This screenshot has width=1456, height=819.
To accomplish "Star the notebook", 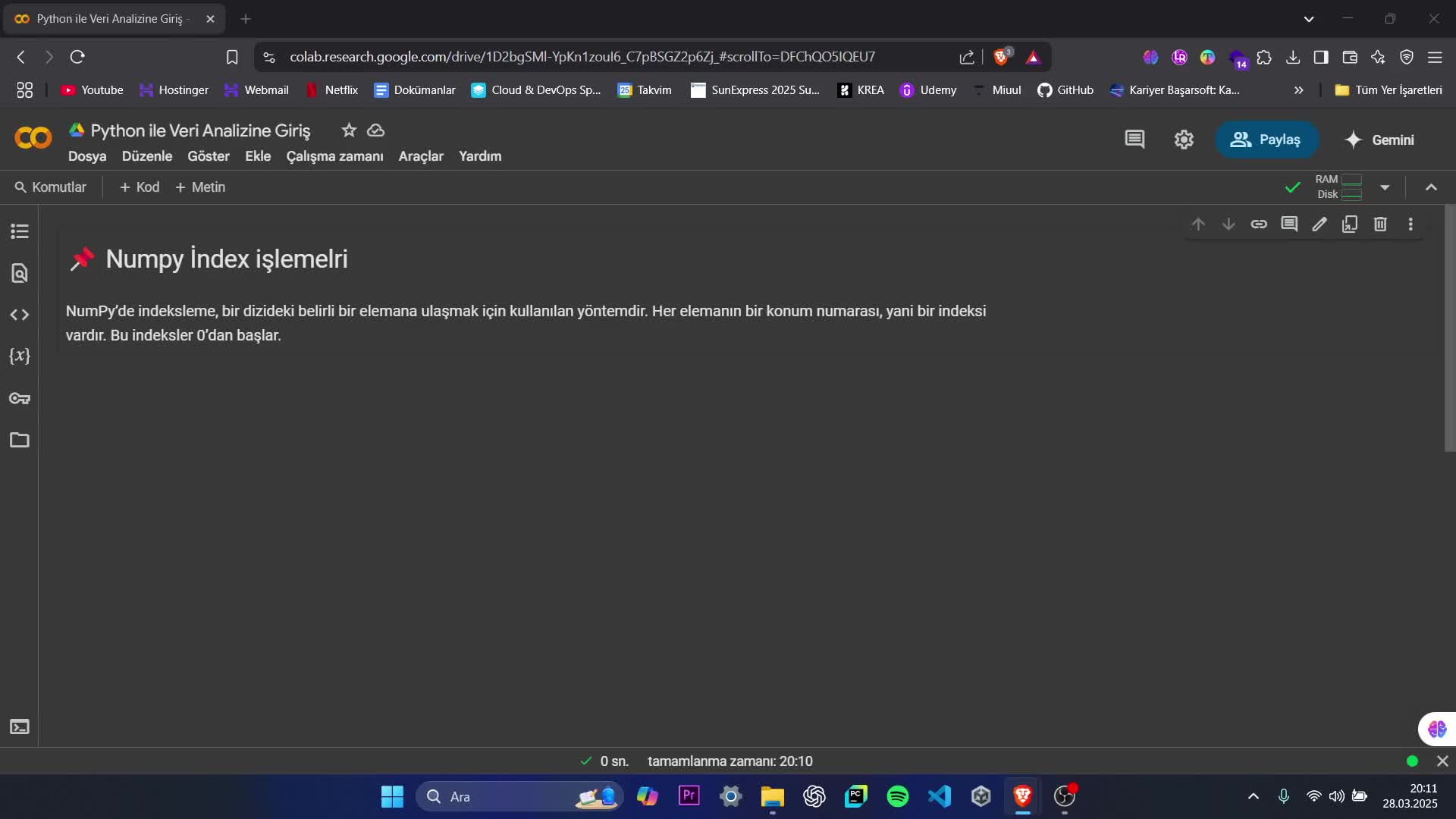I will (x=349, y=130).
